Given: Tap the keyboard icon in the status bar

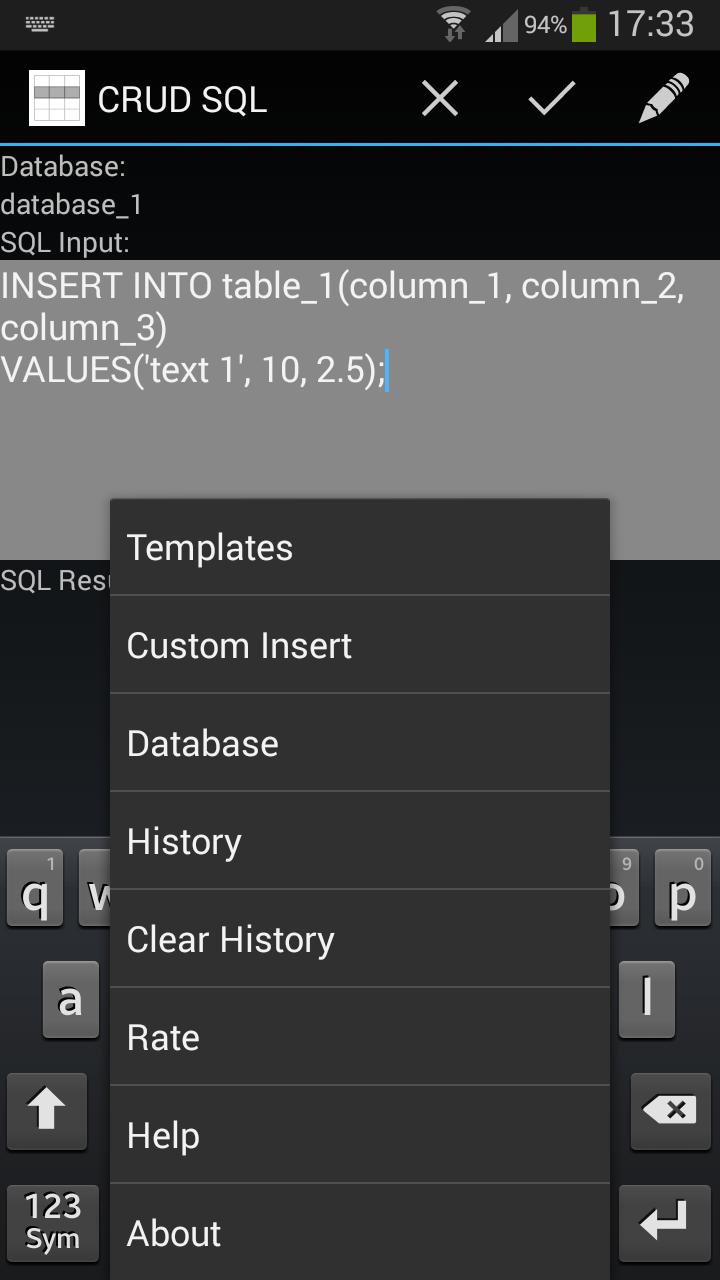Looking at the screenshot, I should pyautogui.click(x=38, y=22).
